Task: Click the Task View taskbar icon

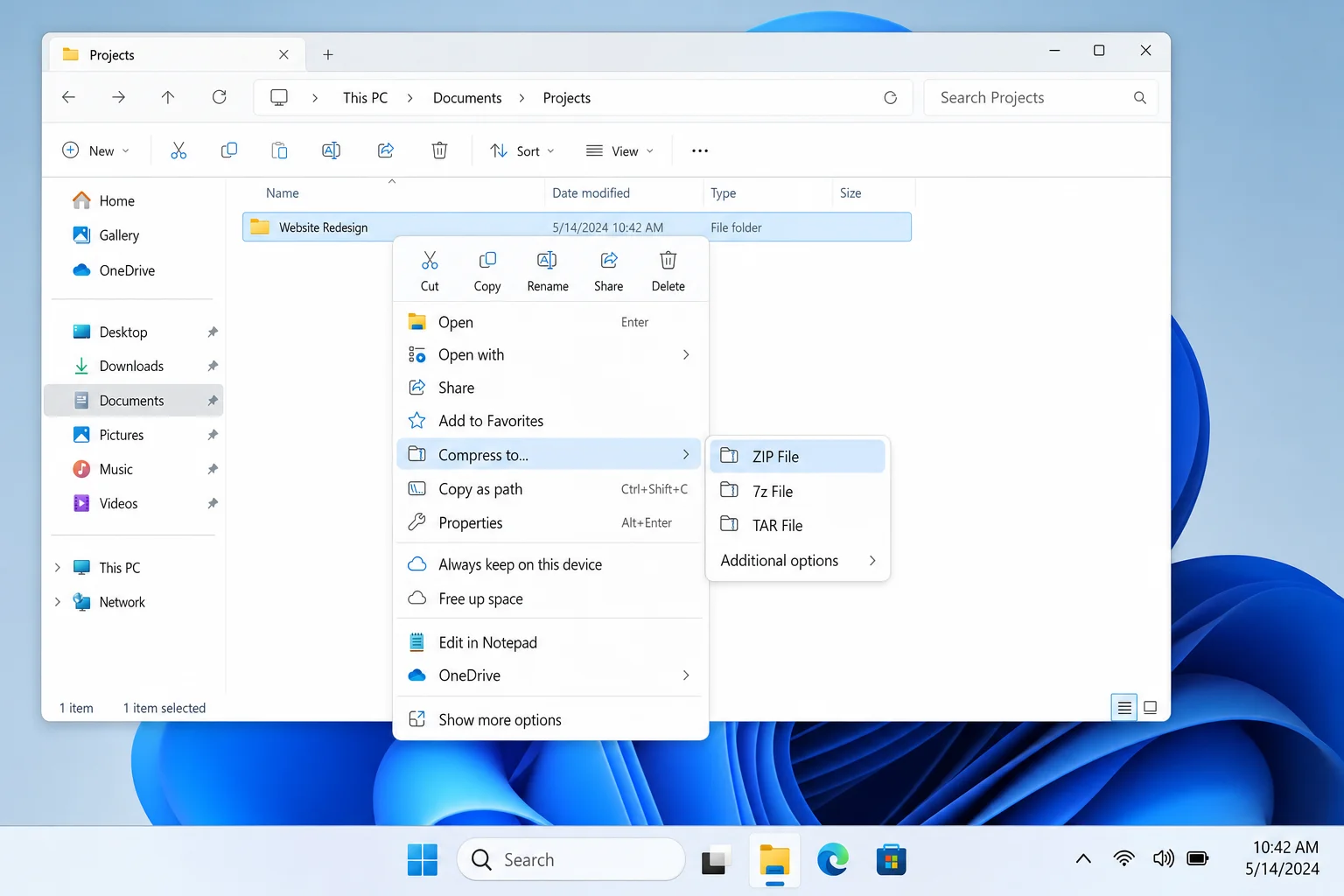Action: coord(715,860)
